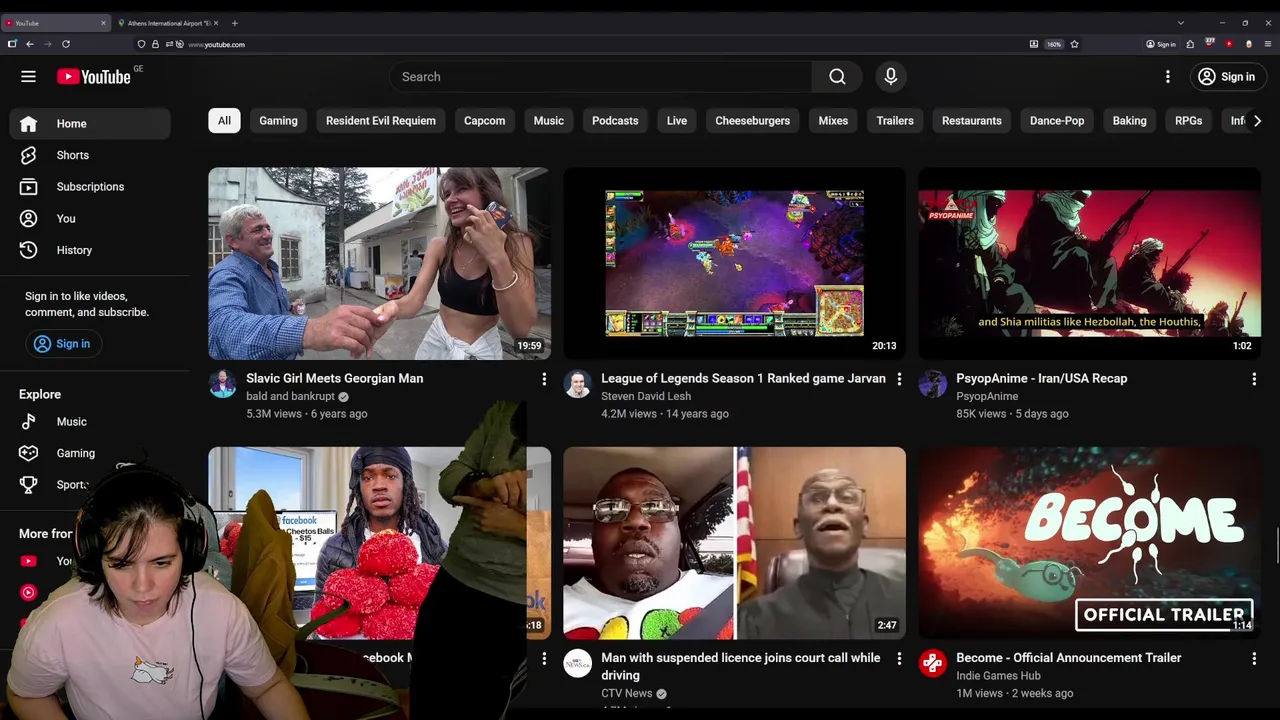Close the YouTube browser tab
The height and width of the screenshot is (720, 1280).
(x=103, y=23)
